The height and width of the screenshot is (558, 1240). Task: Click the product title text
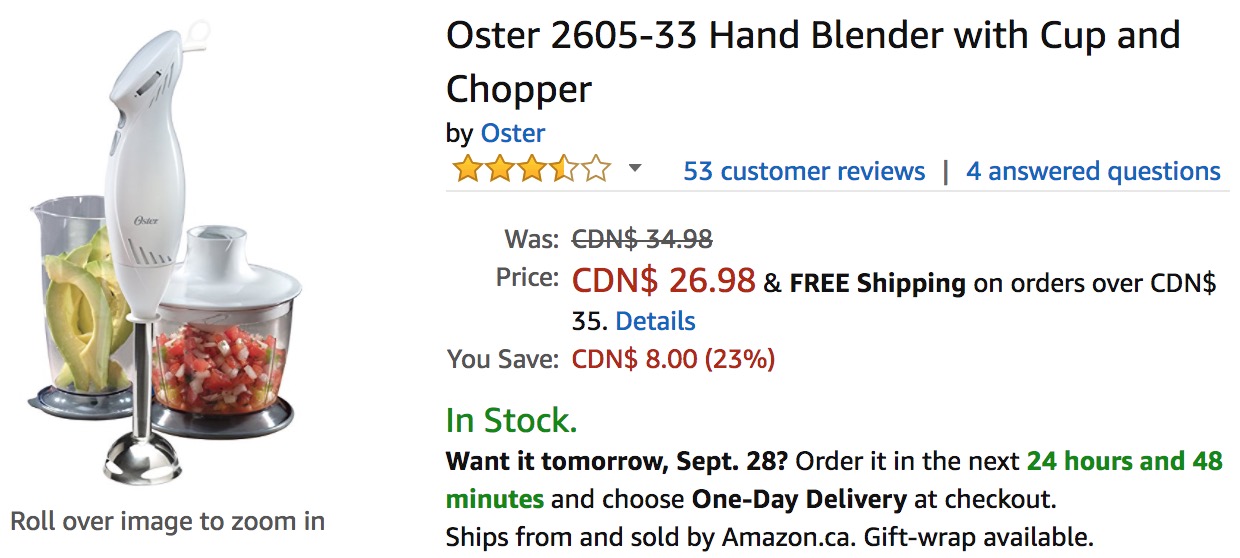click(813, 62)
